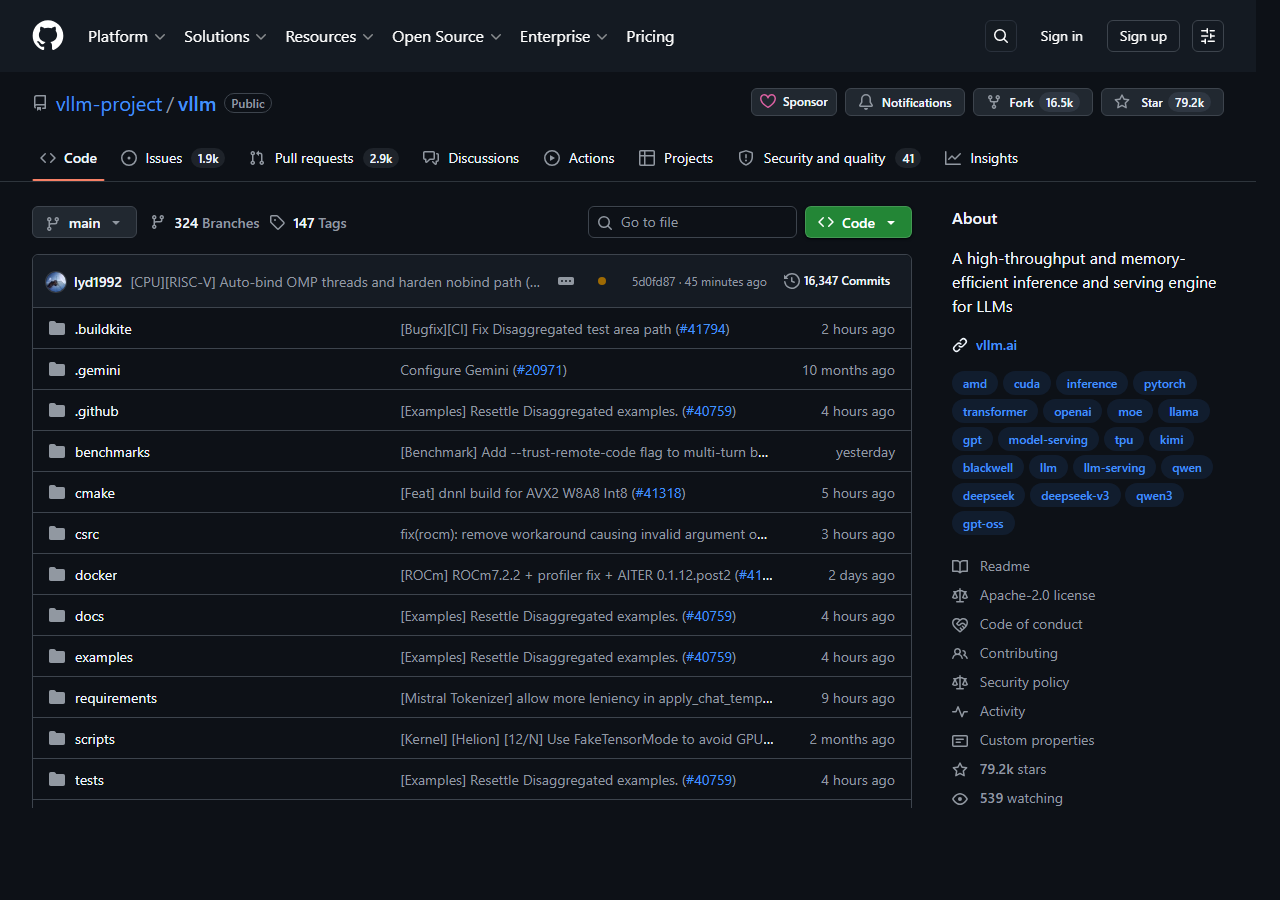The width and height of the screenshot is (1280, 900).
Task: Open the Projects tab
Action: (676, 158)
